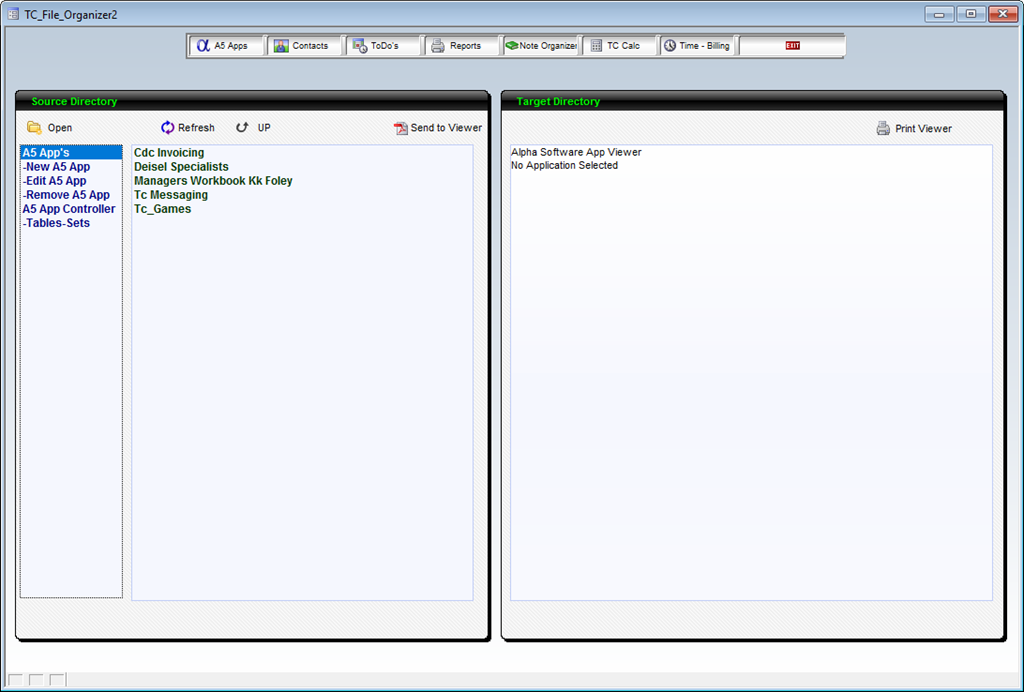Open the A5 Apps toolbar button
The image size is (1024, 692).
click(225, 46)
